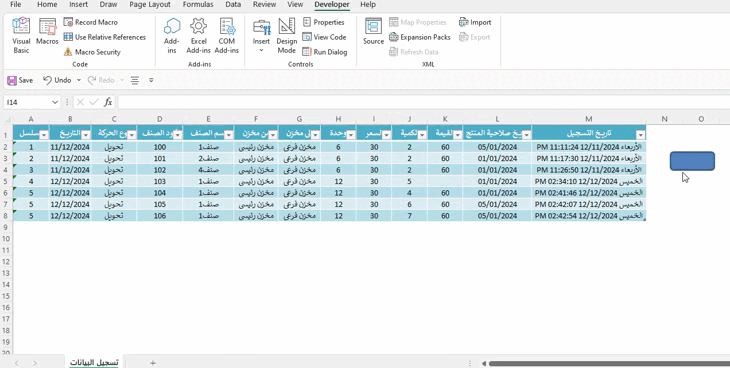Switch to the View tab
Viewport: 730px width, 368px height.
(x=295, y=5)
